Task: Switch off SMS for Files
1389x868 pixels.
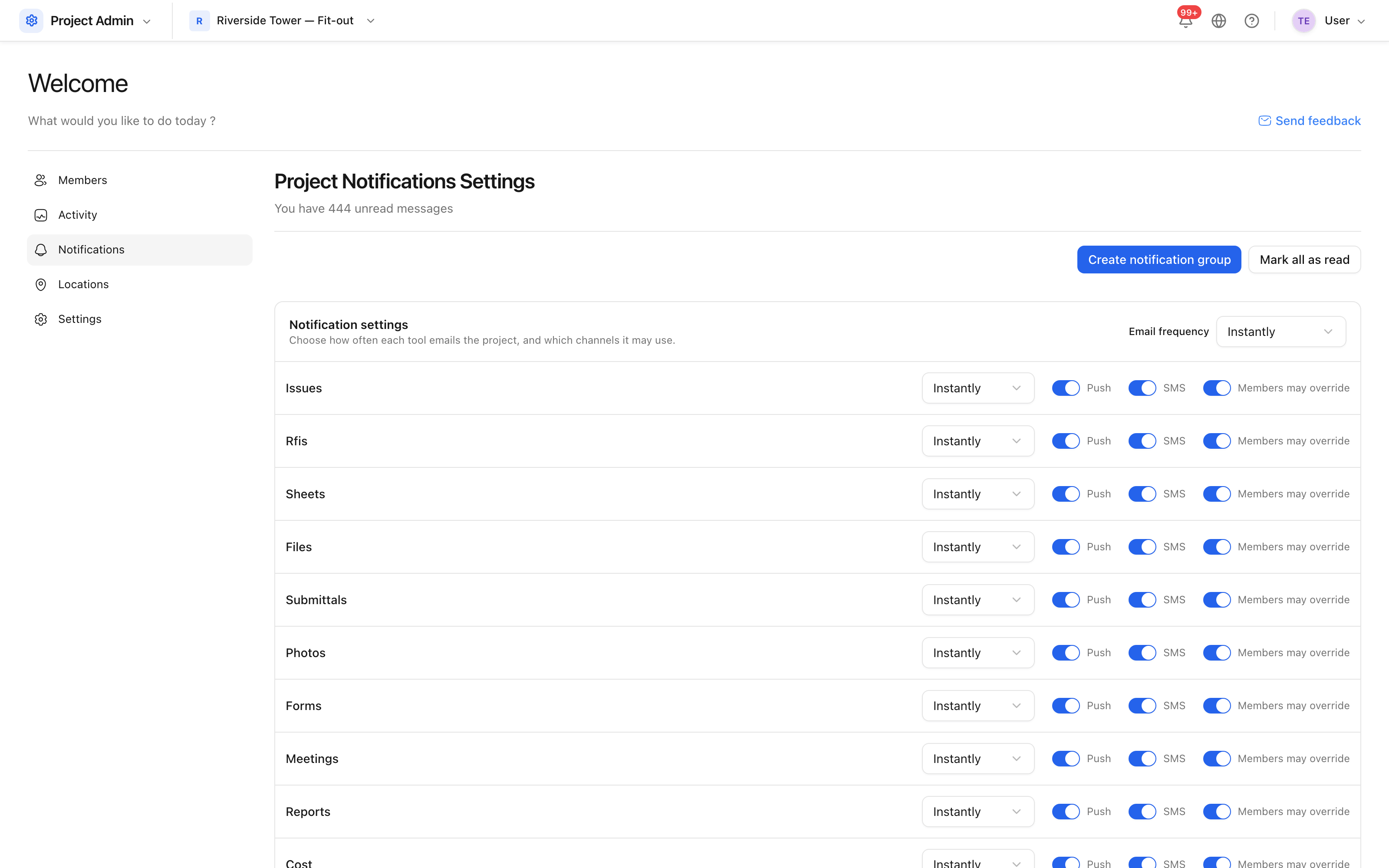Action: (x=1142, y=546)
